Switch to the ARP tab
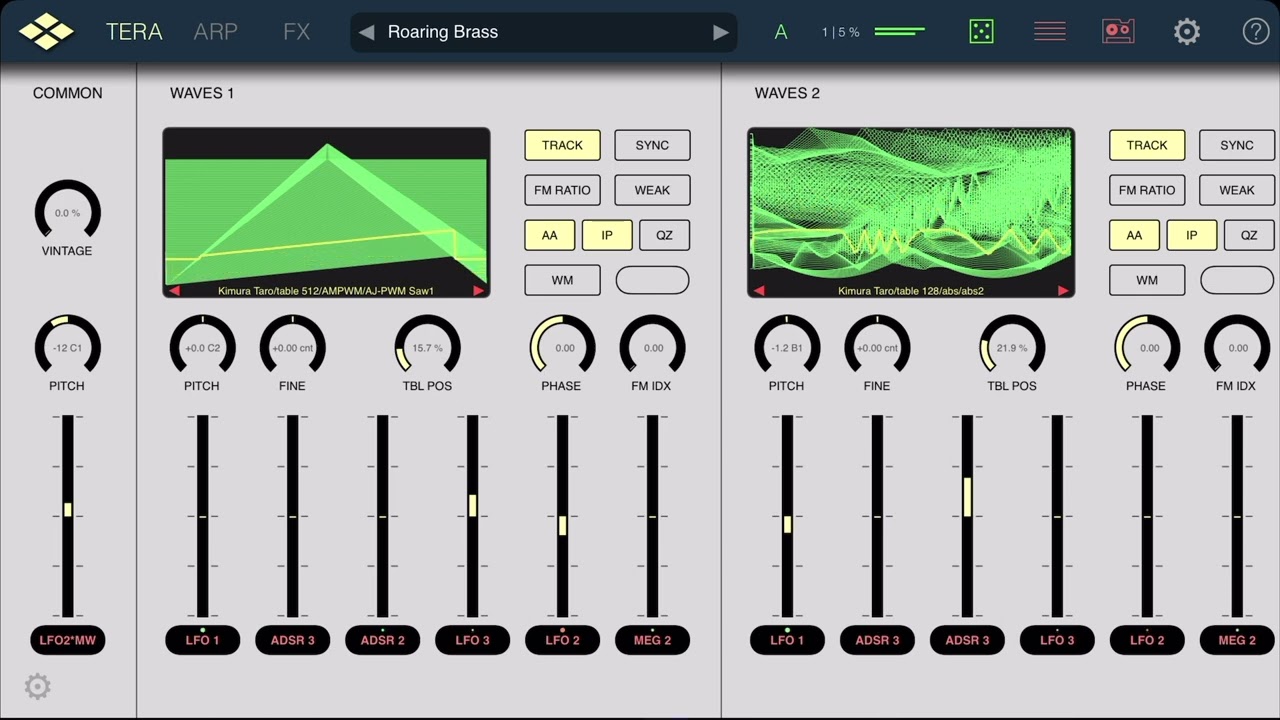 [215, 32]
